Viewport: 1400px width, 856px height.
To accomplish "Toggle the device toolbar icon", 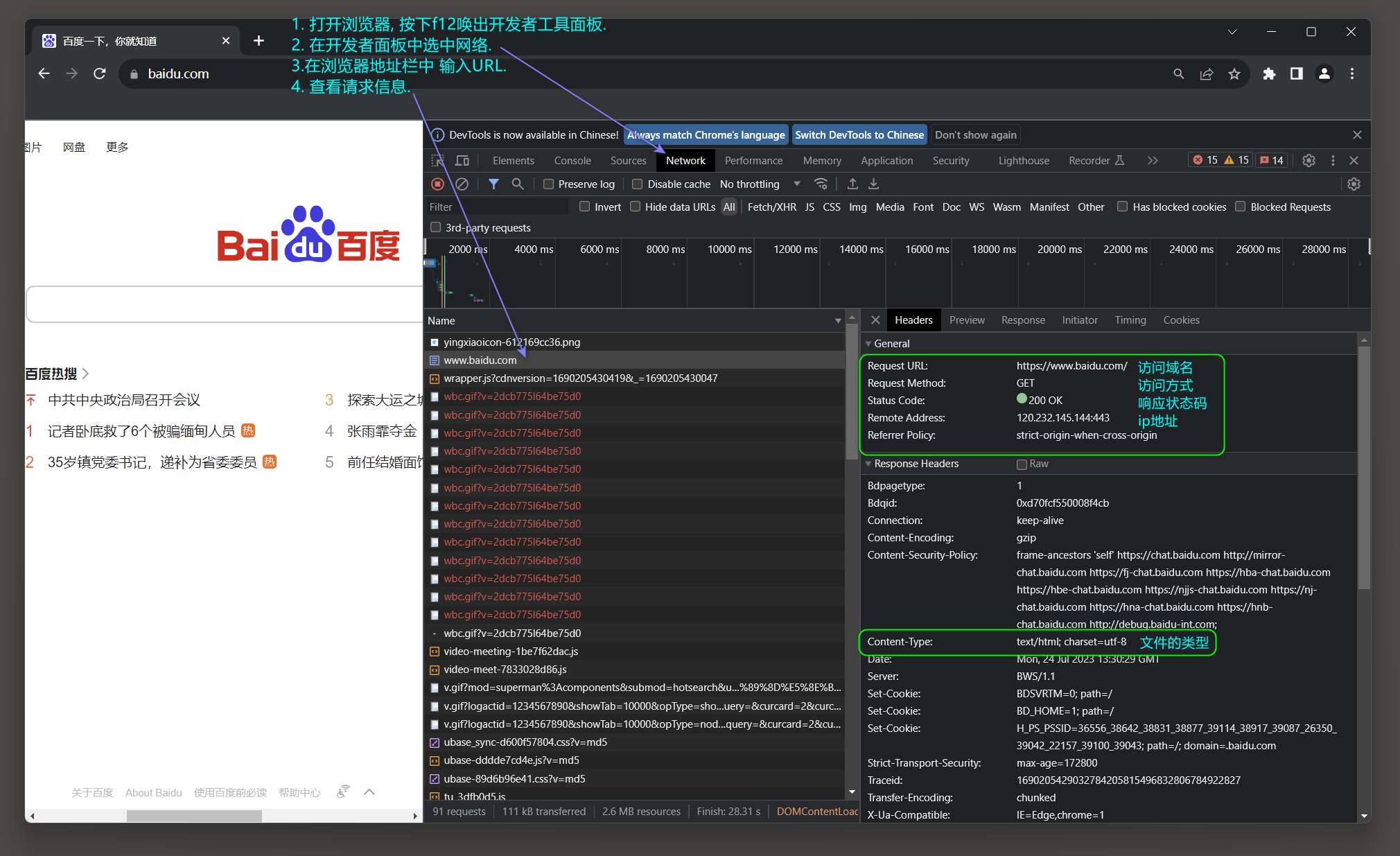I will coord(462,161).
